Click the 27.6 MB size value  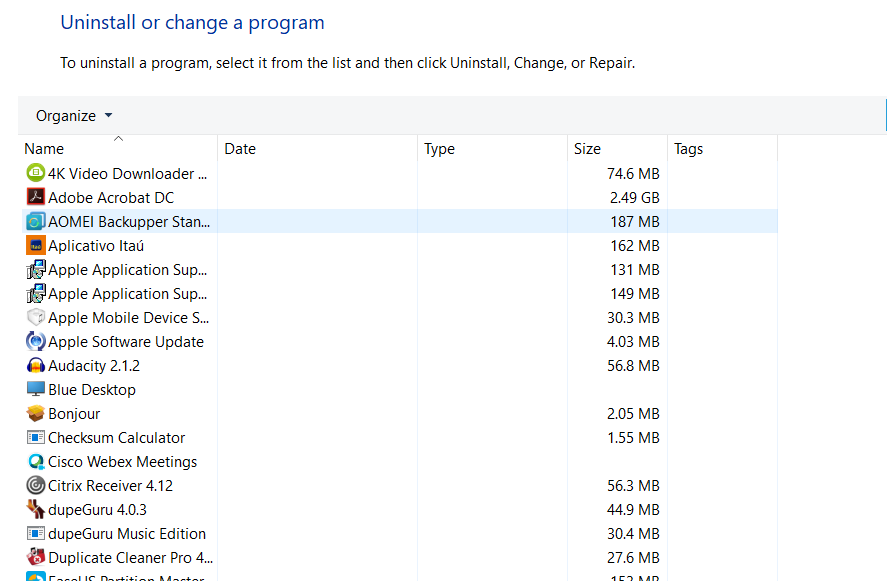pyautogui.click(x=633, y=558)
